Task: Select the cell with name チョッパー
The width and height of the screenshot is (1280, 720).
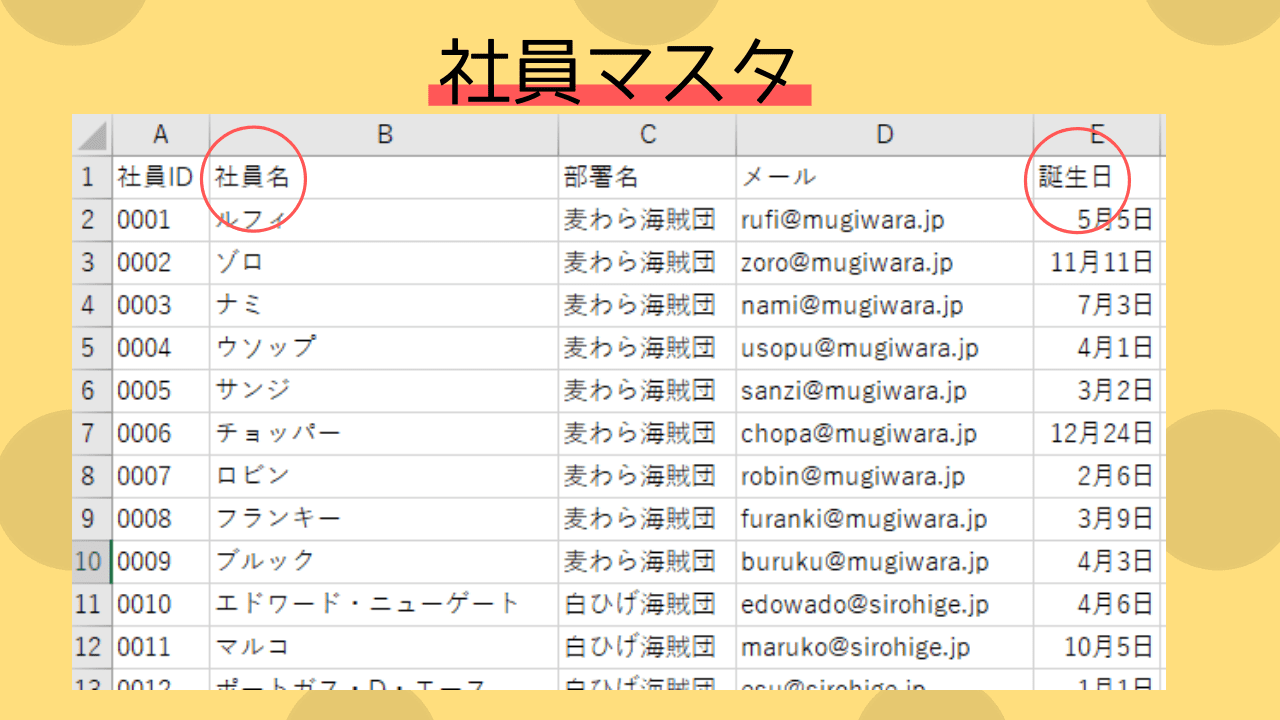Action: pyautogui.click(x=279, y=434)
